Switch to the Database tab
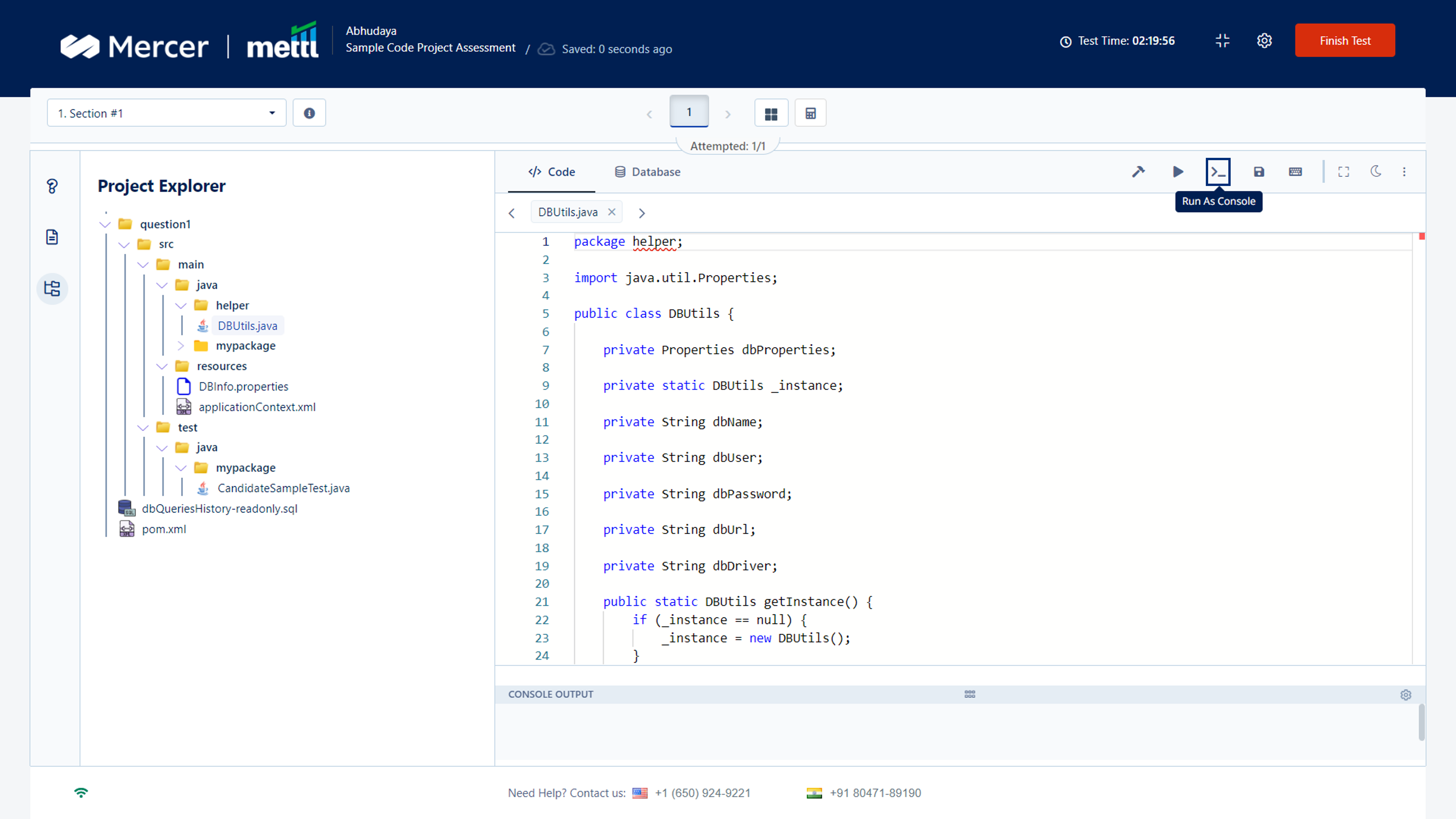This screenshot has width=1456, height=819. 647,172
